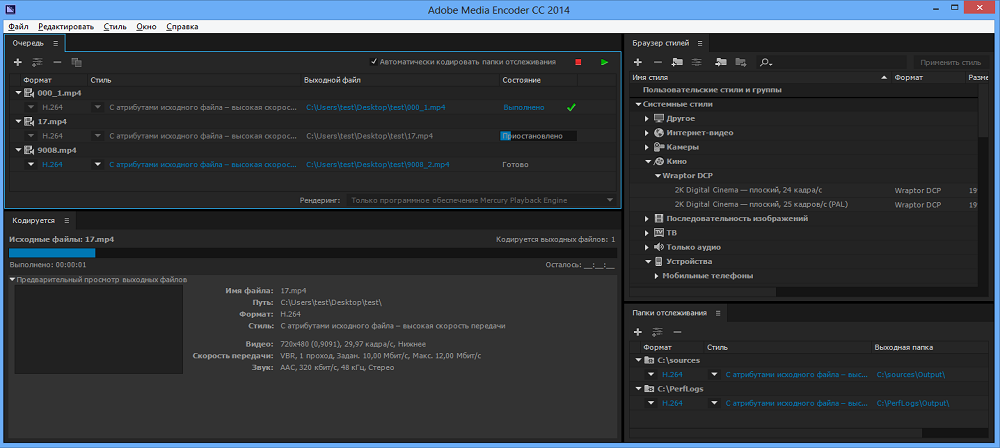
Task: Open style dropdown for 9008.mp4 output
Action: click(x=98, y=164)
